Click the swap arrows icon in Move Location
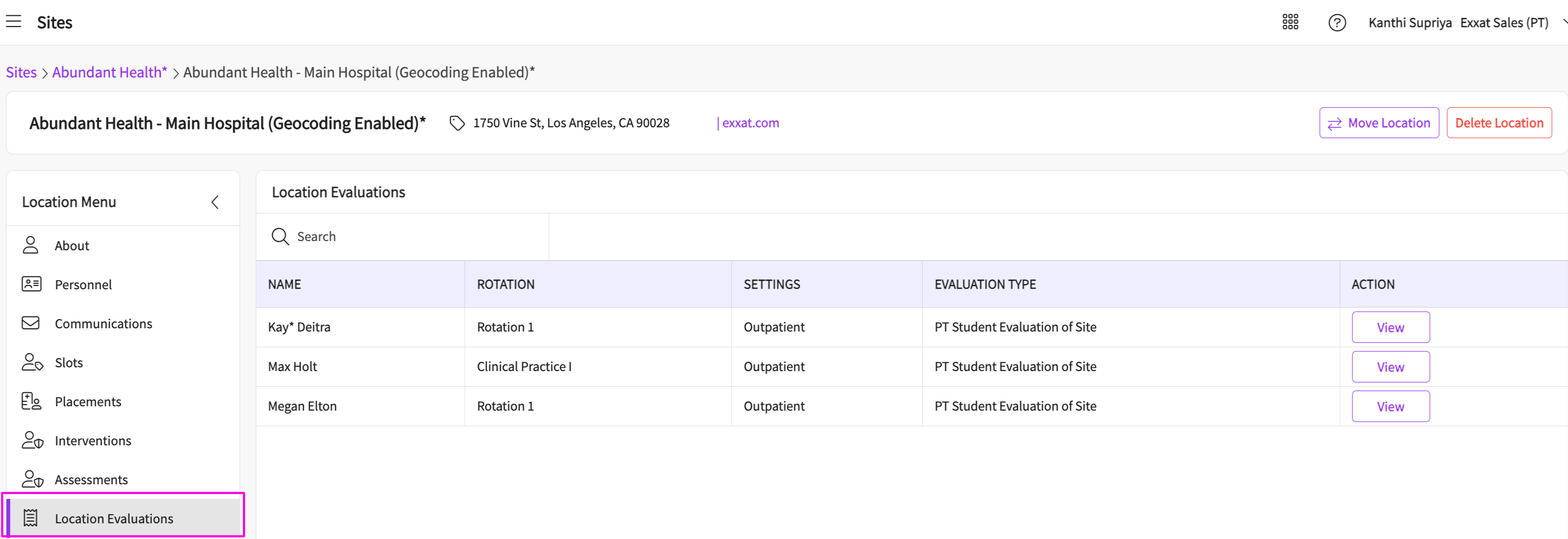 (x=1334, y=124)
